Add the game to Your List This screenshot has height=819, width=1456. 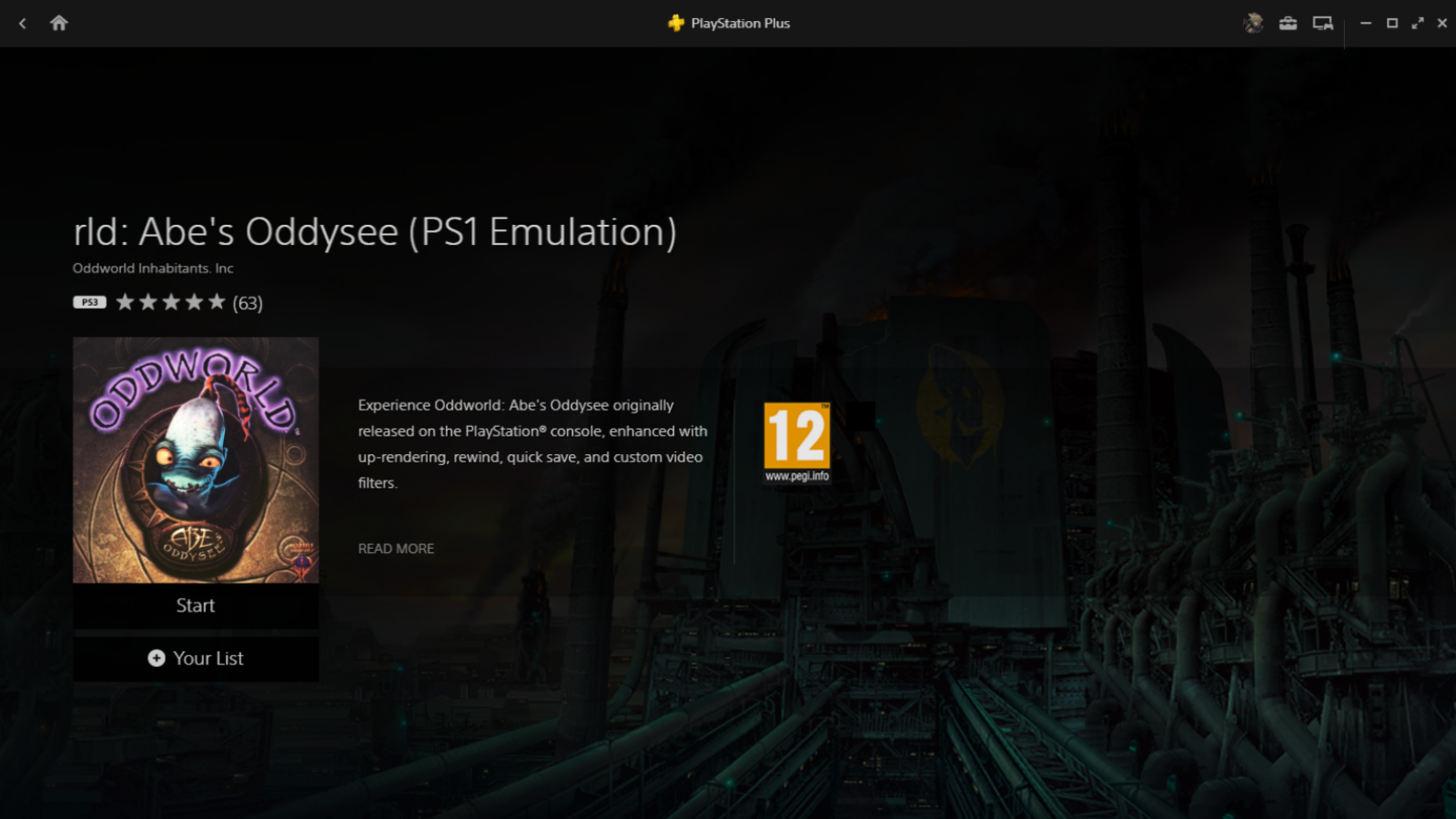click(x=196, y=658)
